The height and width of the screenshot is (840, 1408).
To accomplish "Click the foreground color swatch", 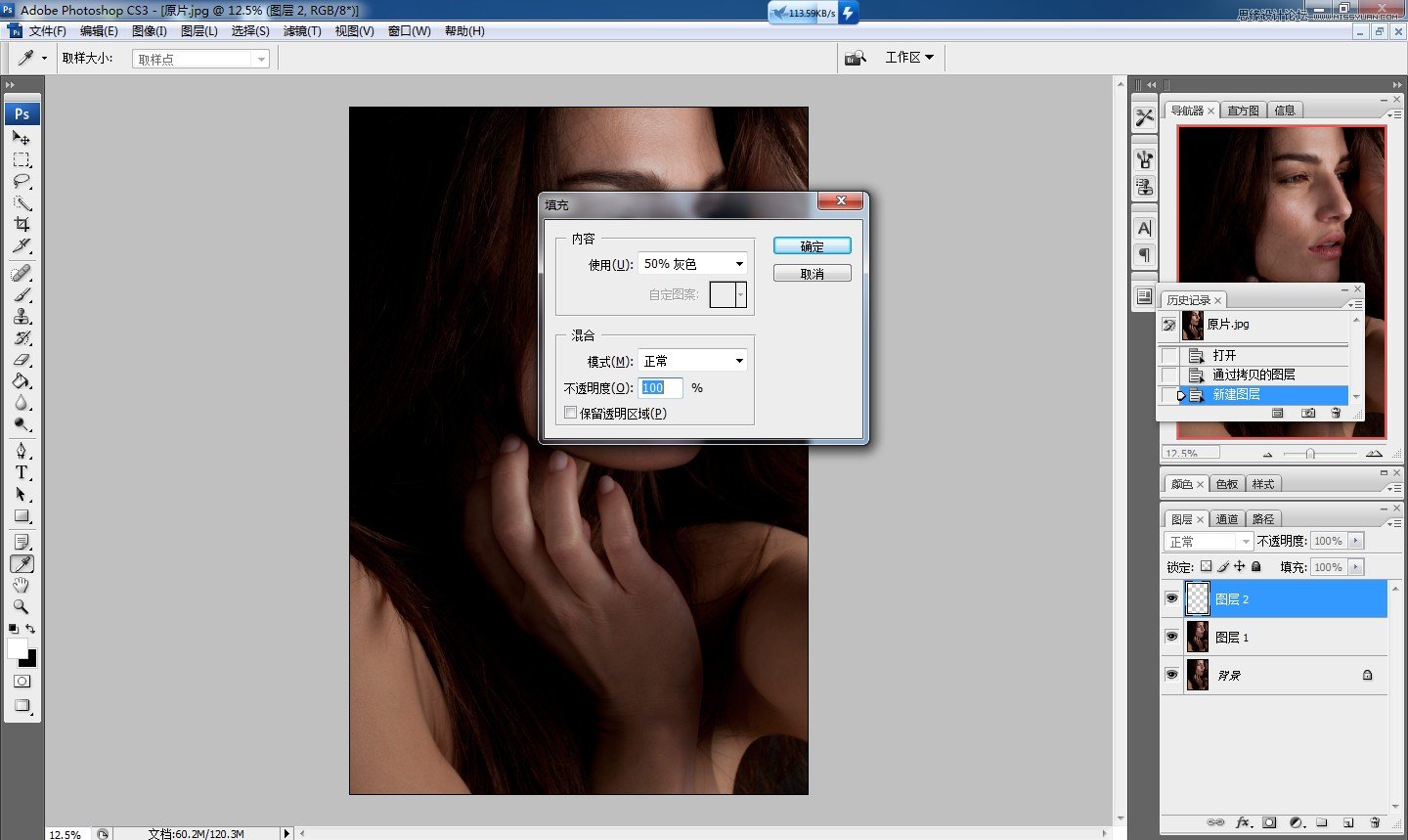I will [x=18, y=649].
